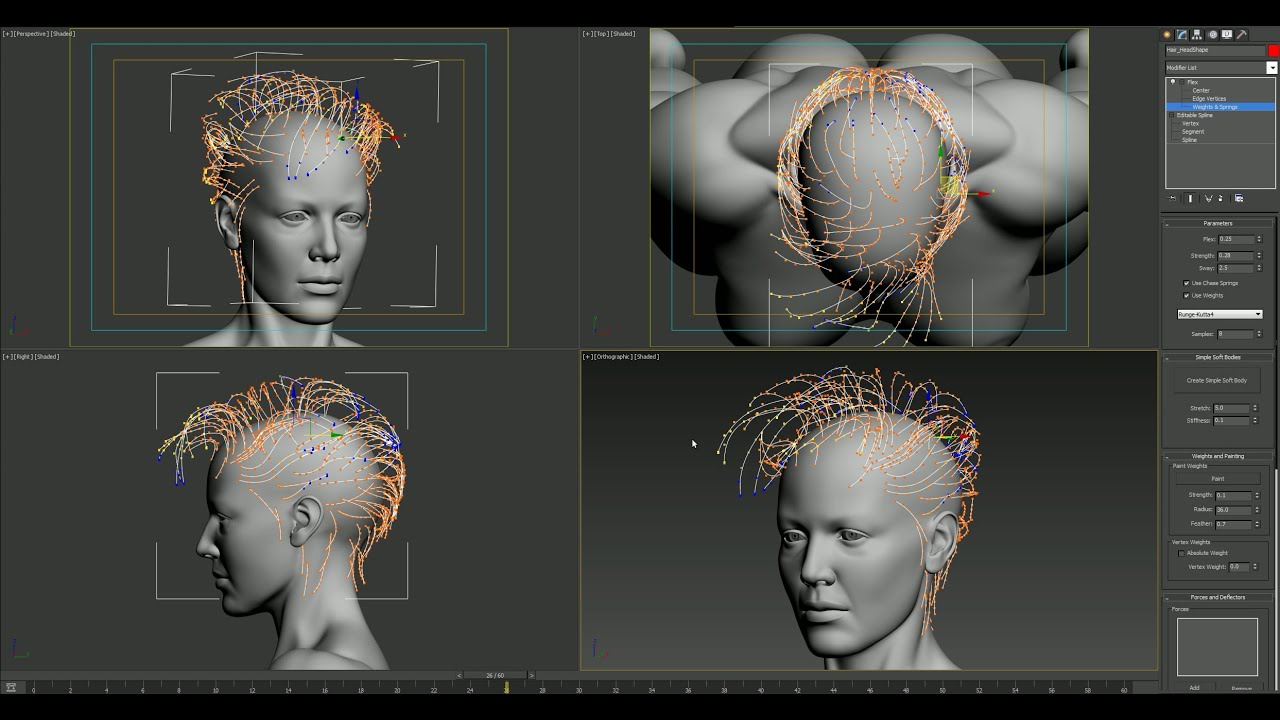The width and height of the screenshot is (1280, 720).
Task: Open the Shaded menu in Orthographic viewport
Action: (648, 357)
